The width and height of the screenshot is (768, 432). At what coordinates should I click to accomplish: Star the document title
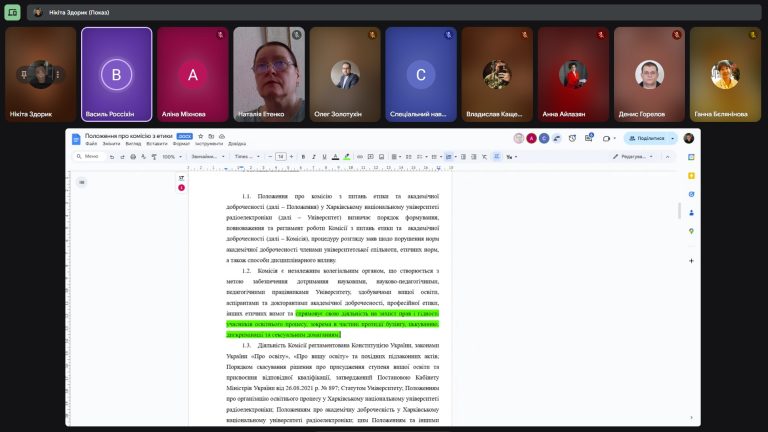(x=200, y=136)
